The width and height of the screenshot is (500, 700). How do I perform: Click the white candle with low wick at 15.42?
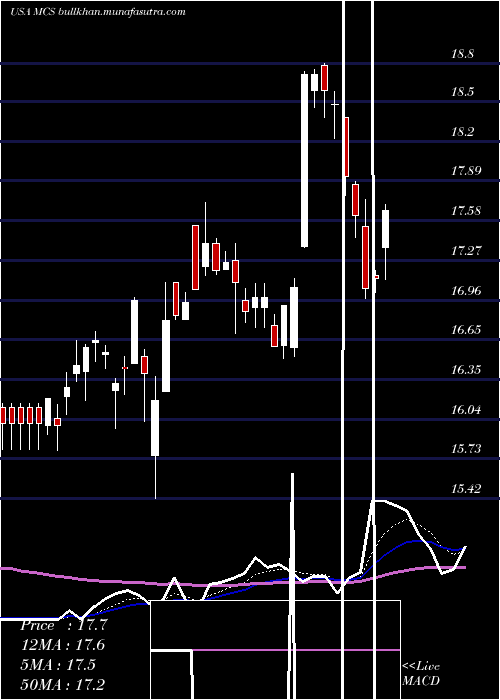155,428
